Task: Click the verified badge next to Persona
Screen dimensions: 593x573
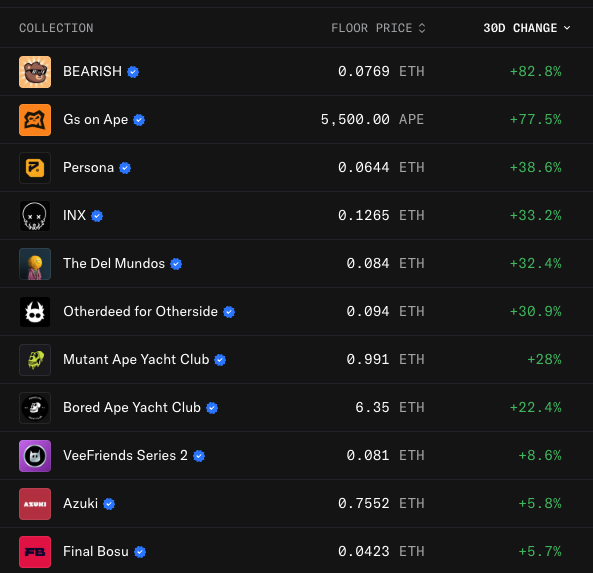Action: 125,168
